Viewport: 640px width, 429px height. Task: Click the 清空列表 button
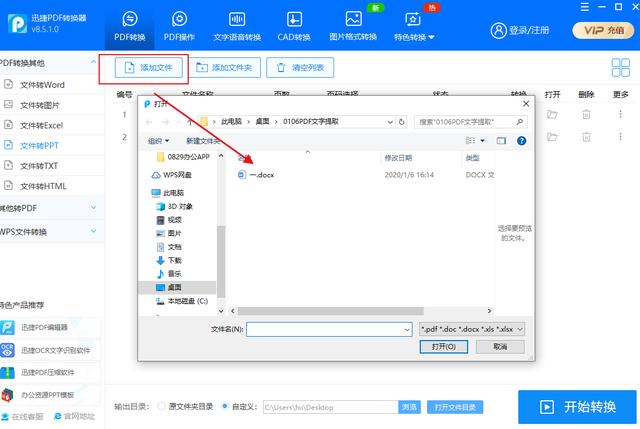pos(300,67)
